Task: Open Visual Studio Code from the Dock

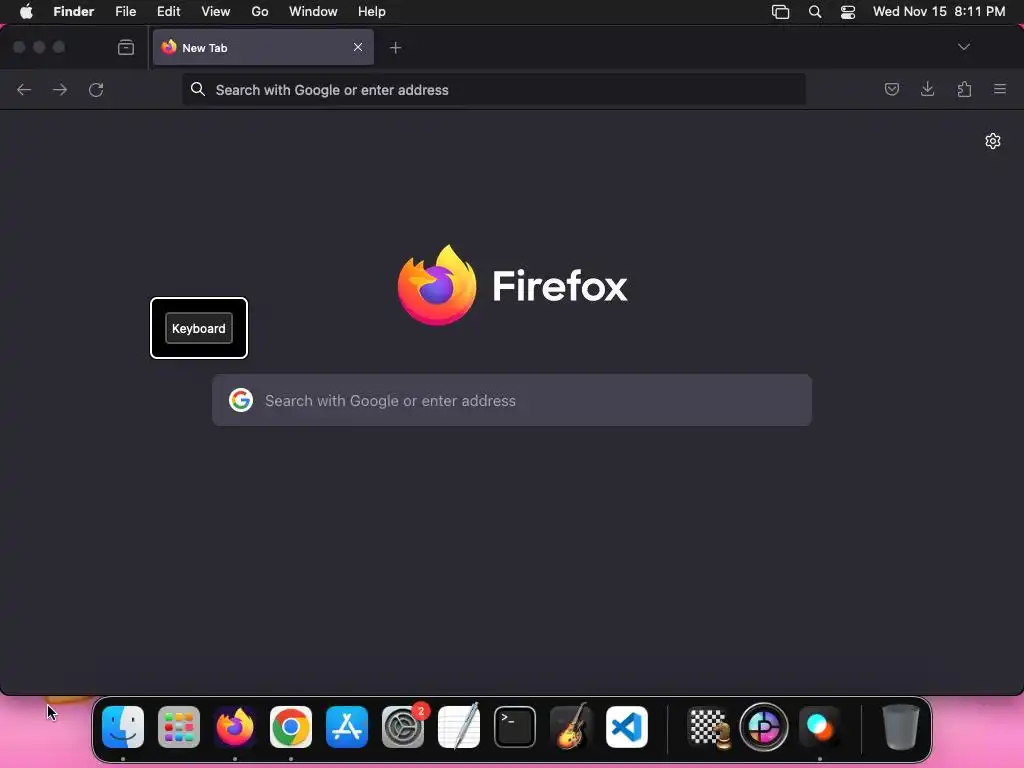Action: click(x=627, y=727)
